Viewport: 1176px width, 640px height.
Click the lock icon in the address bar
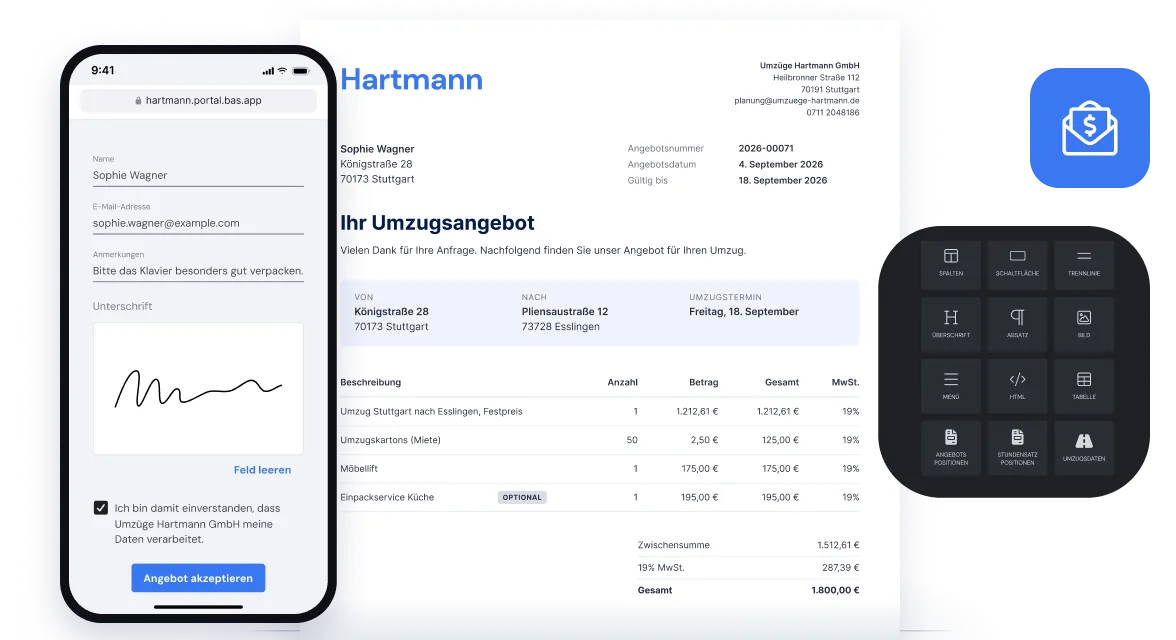point(138,101)
